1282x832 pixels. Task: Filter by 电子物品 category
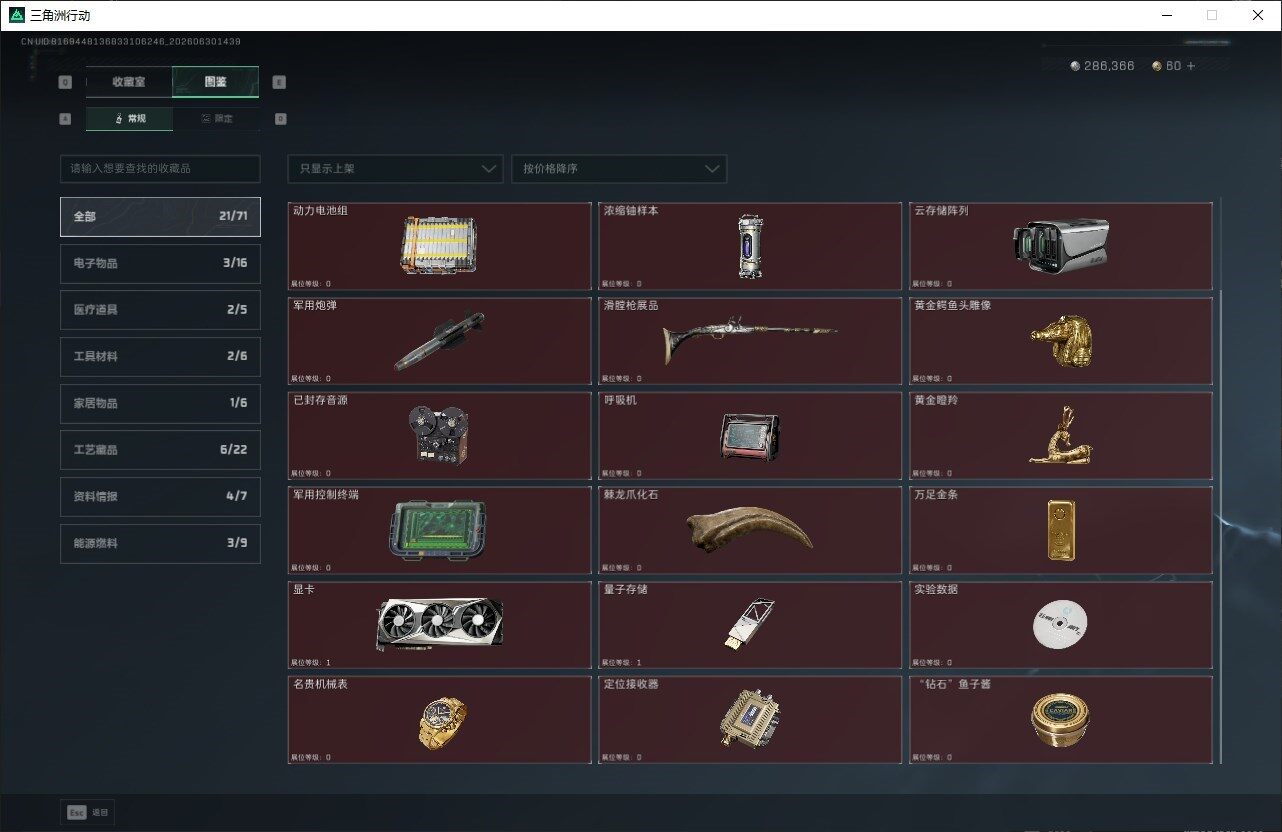(x=160, y=263)
